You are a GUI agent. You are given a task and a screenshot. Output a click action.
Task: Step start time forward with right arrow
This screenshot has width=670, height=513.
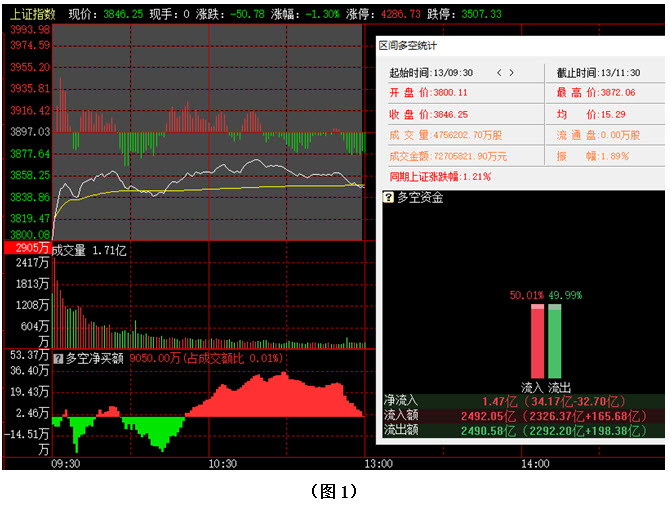point(512,73)
